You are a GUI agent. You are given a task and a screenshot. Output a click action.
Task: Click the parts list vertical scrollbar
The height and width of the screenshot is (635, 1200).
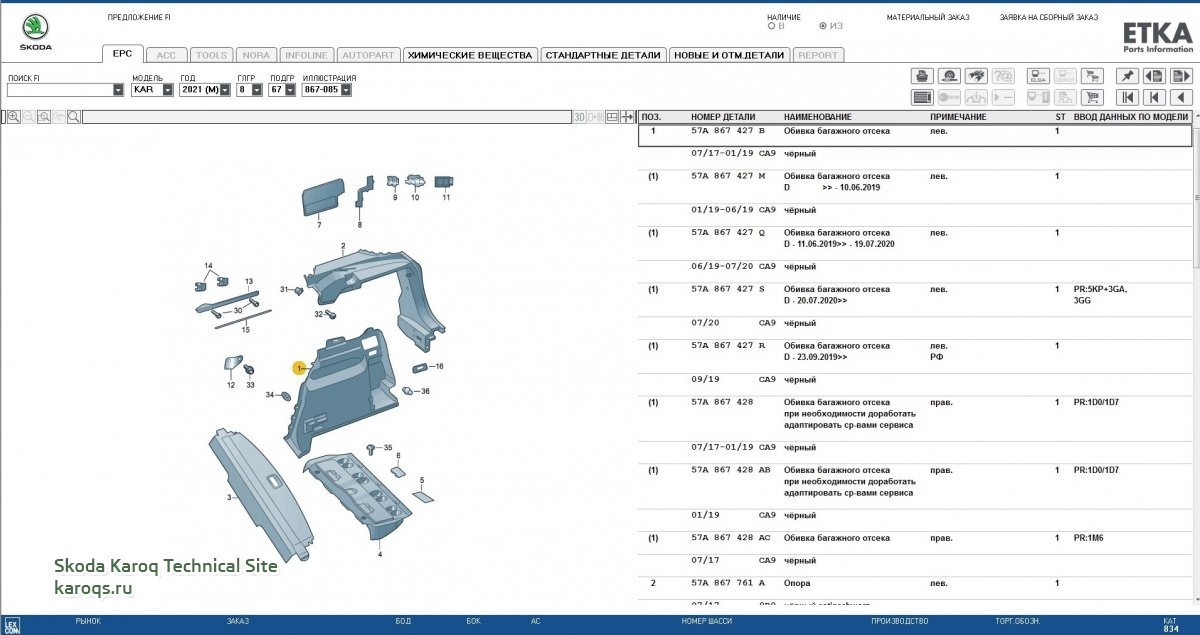1195,200
